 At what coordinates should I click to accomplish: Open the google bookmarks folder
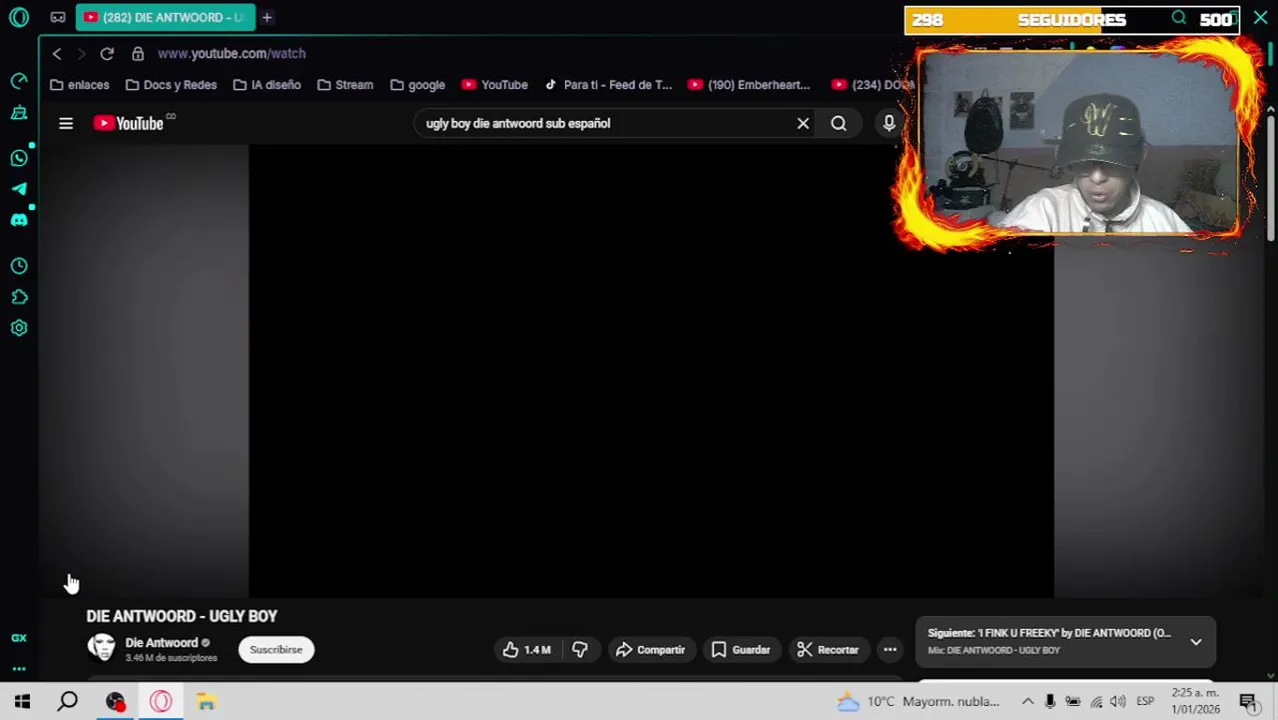(x=418, y=85)
